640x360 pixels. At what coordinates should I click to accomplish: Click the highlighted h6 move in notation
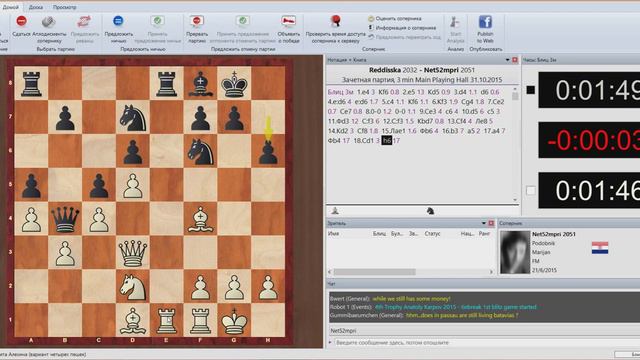(387, 140)
